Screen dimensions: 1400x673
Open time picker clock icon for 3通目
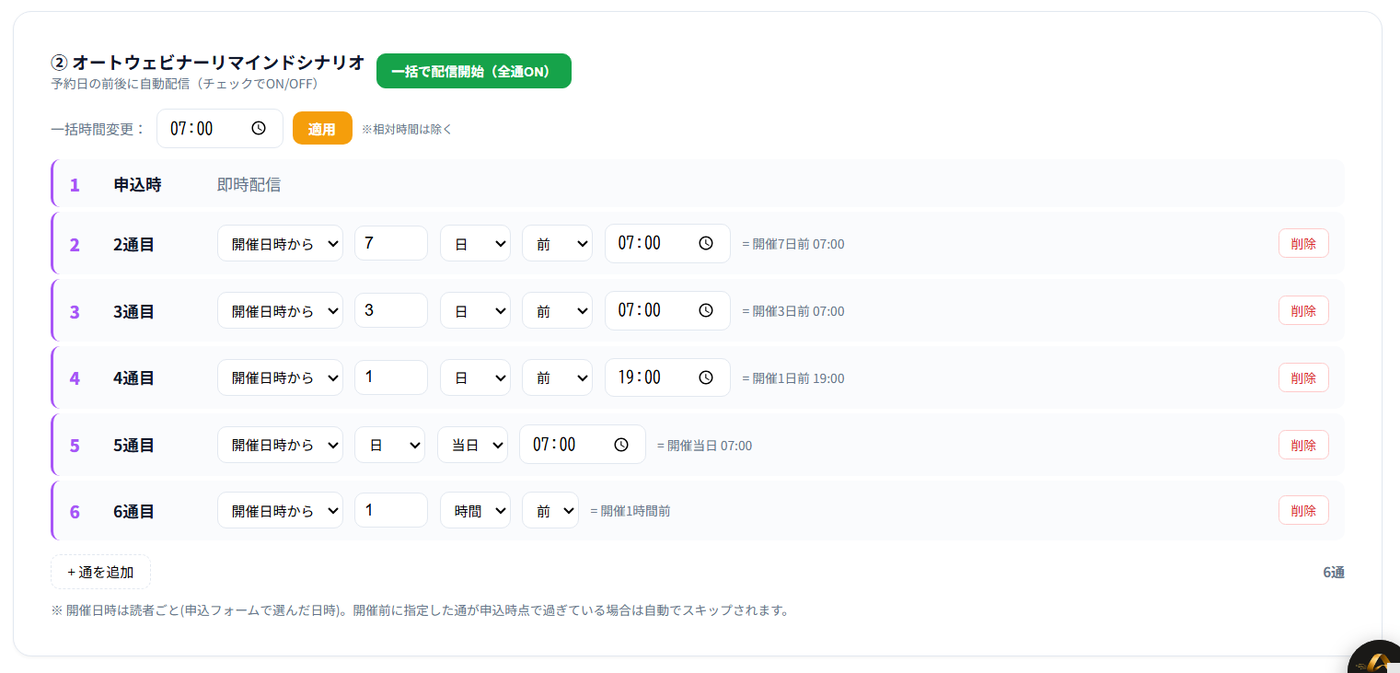coord(705,310)
